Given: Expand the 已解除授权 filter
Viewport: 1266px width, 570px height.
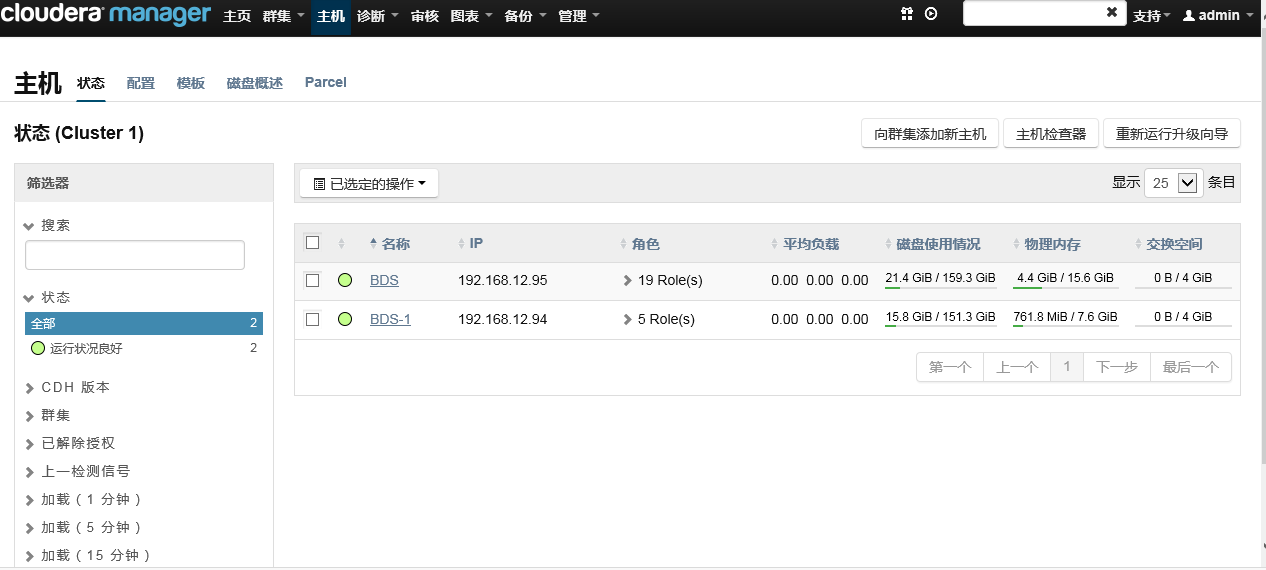Looking at the screenshot, I should pos(70,443).
